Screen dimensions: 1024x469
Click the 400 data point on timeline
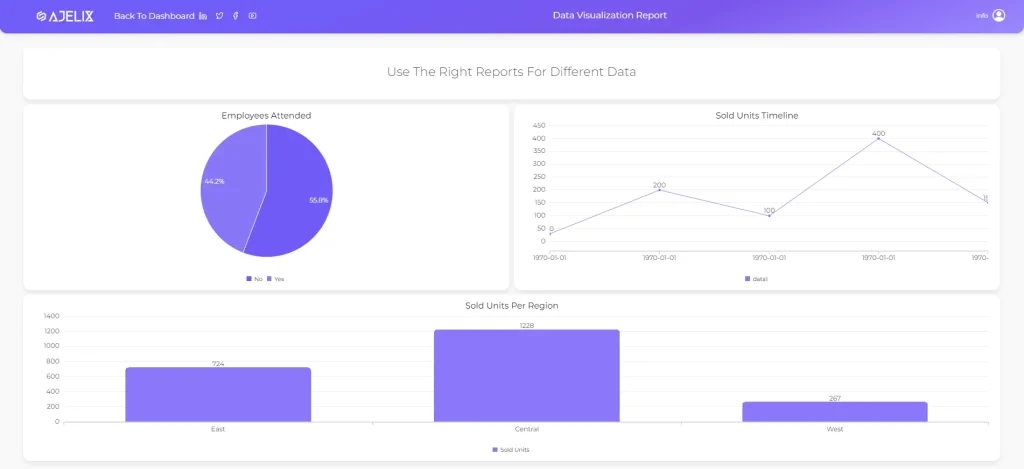tap(878, 138)
